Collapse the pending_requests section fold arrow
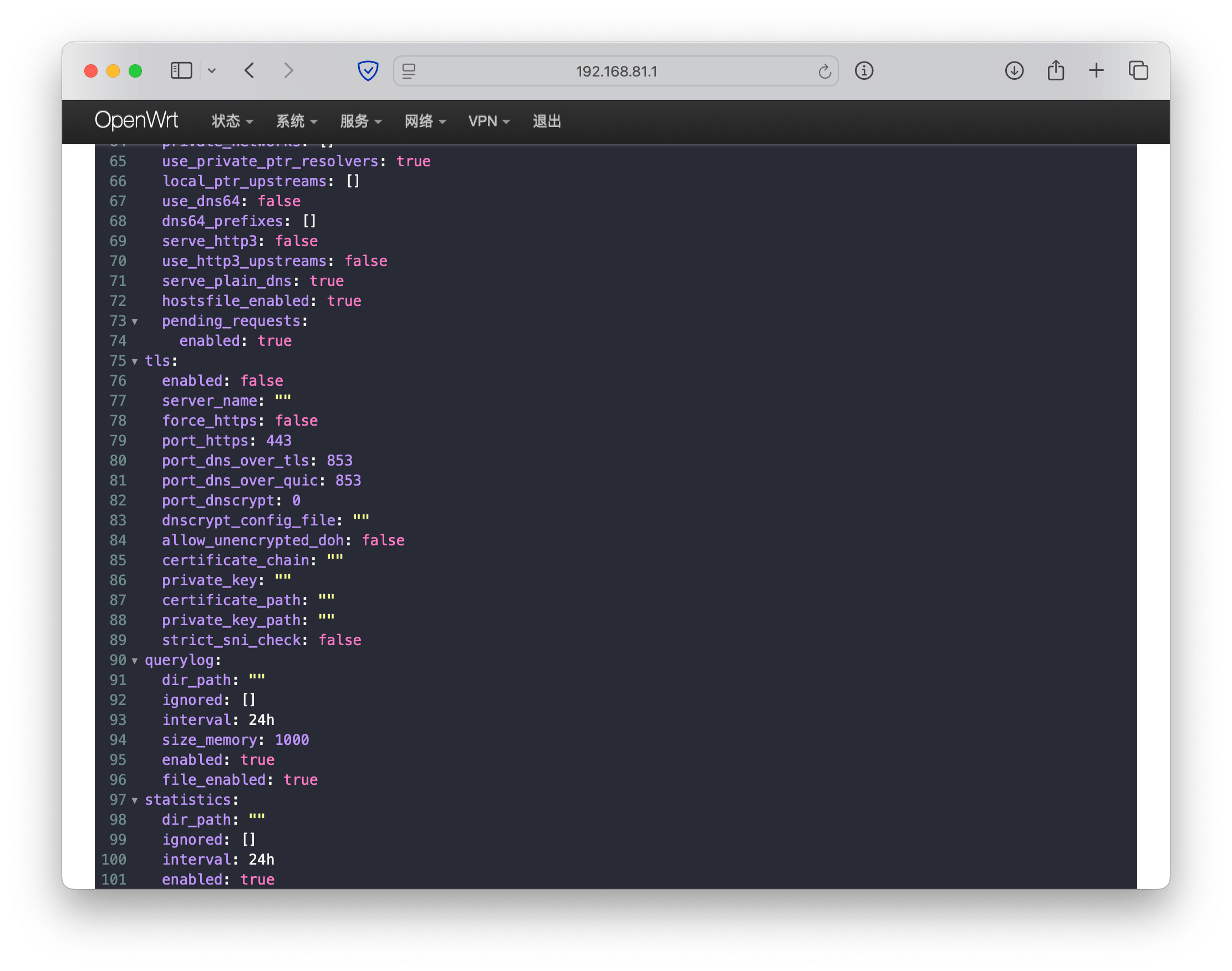Screen dimensions: 1232x971 (x=135, y=322)
